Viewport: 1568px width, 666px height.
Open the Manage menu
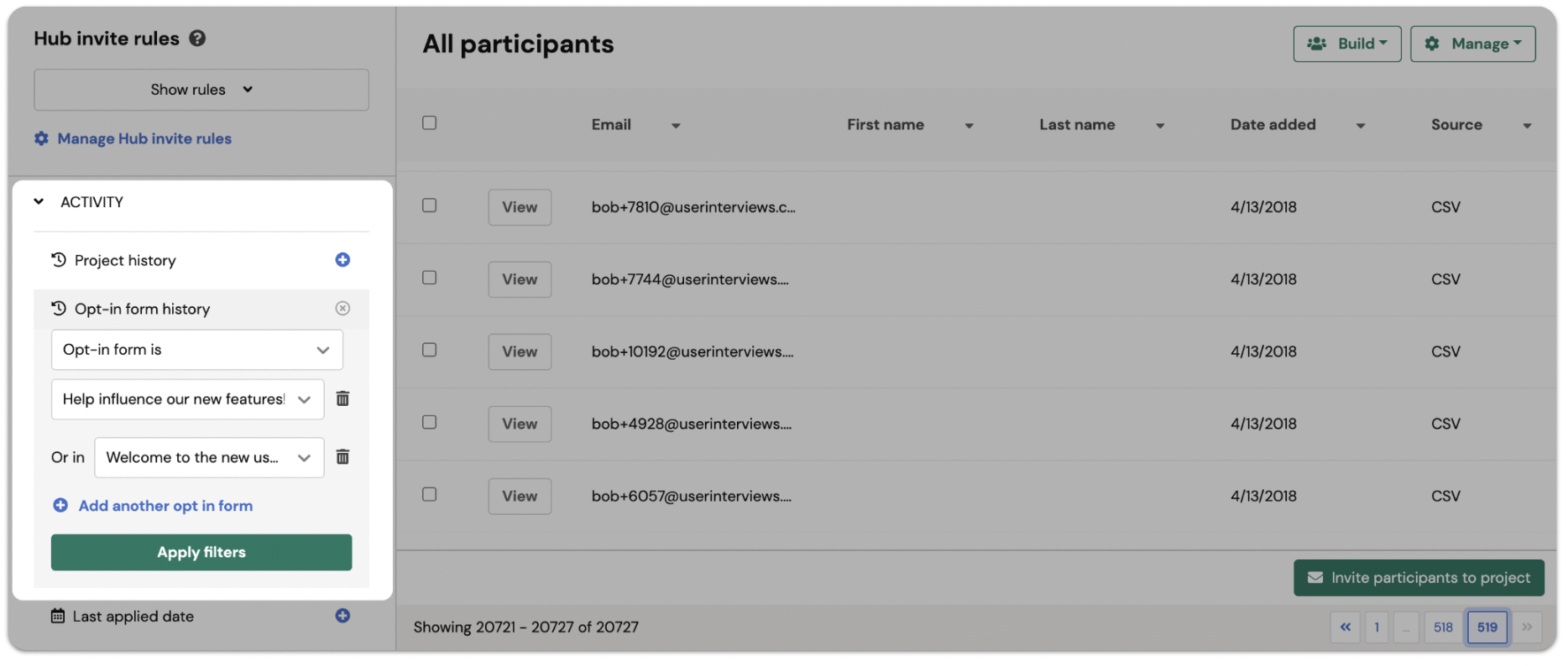click(x=1473, y=44)
